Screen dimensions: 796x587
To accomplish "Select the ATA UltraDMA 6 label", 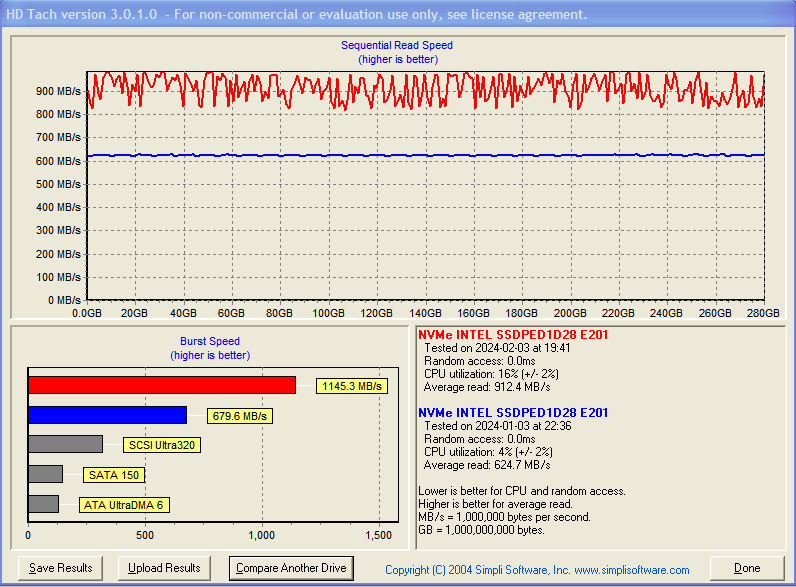I will [x=124, y=505].
